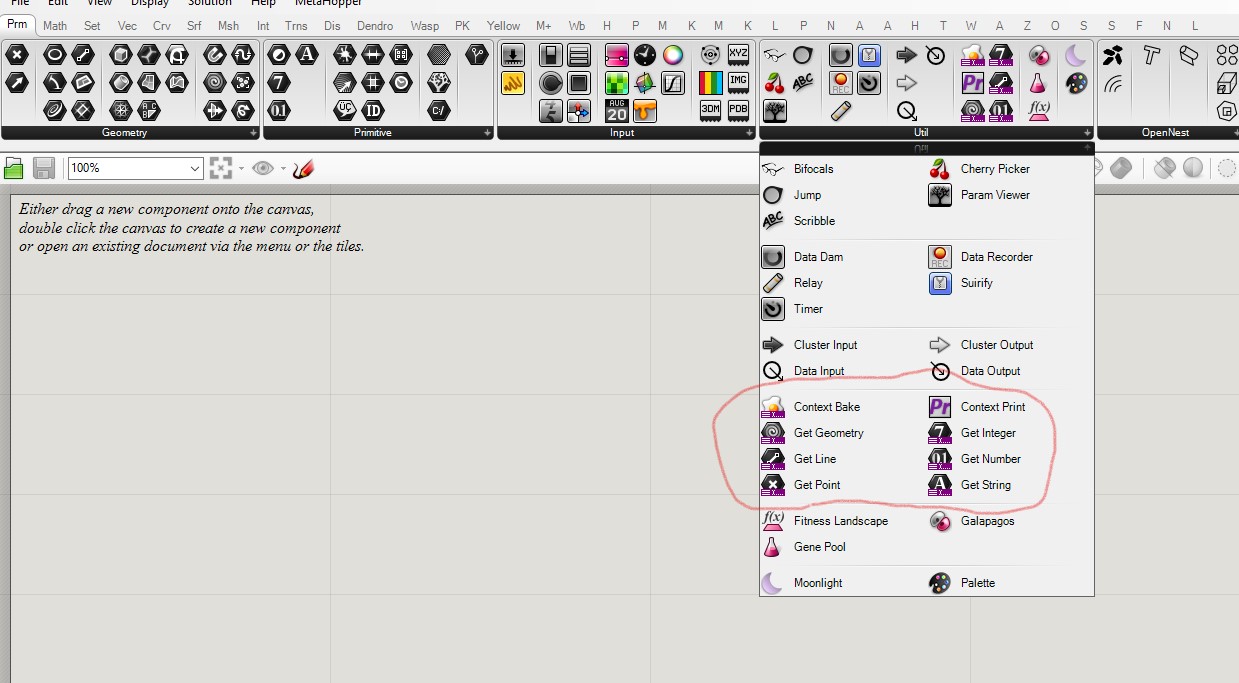Screen dimensions: 1239x683
Task: Select the Timer component
Action: click(x=805, y=308)
